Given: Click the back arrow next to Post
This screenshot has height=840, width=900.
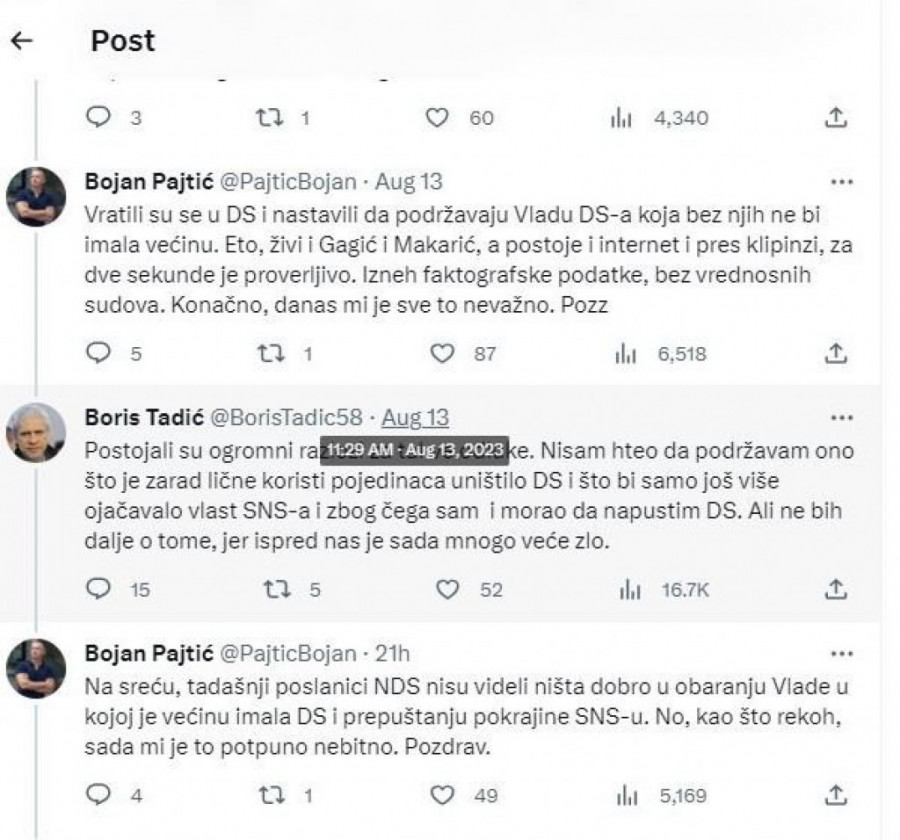Looking at the screenshot, I should point(22,40).
